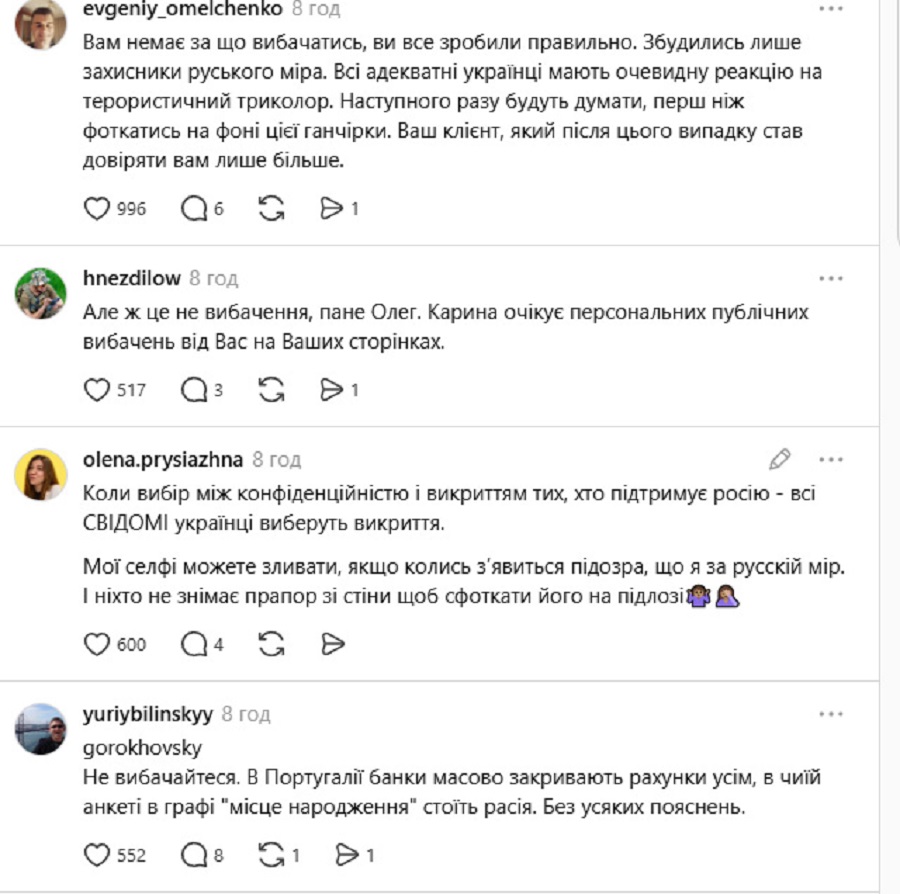This screenshot has height=894, width=900.
Task: Open yuriybilinskyy's profile picture
Action: coord(41,731)
